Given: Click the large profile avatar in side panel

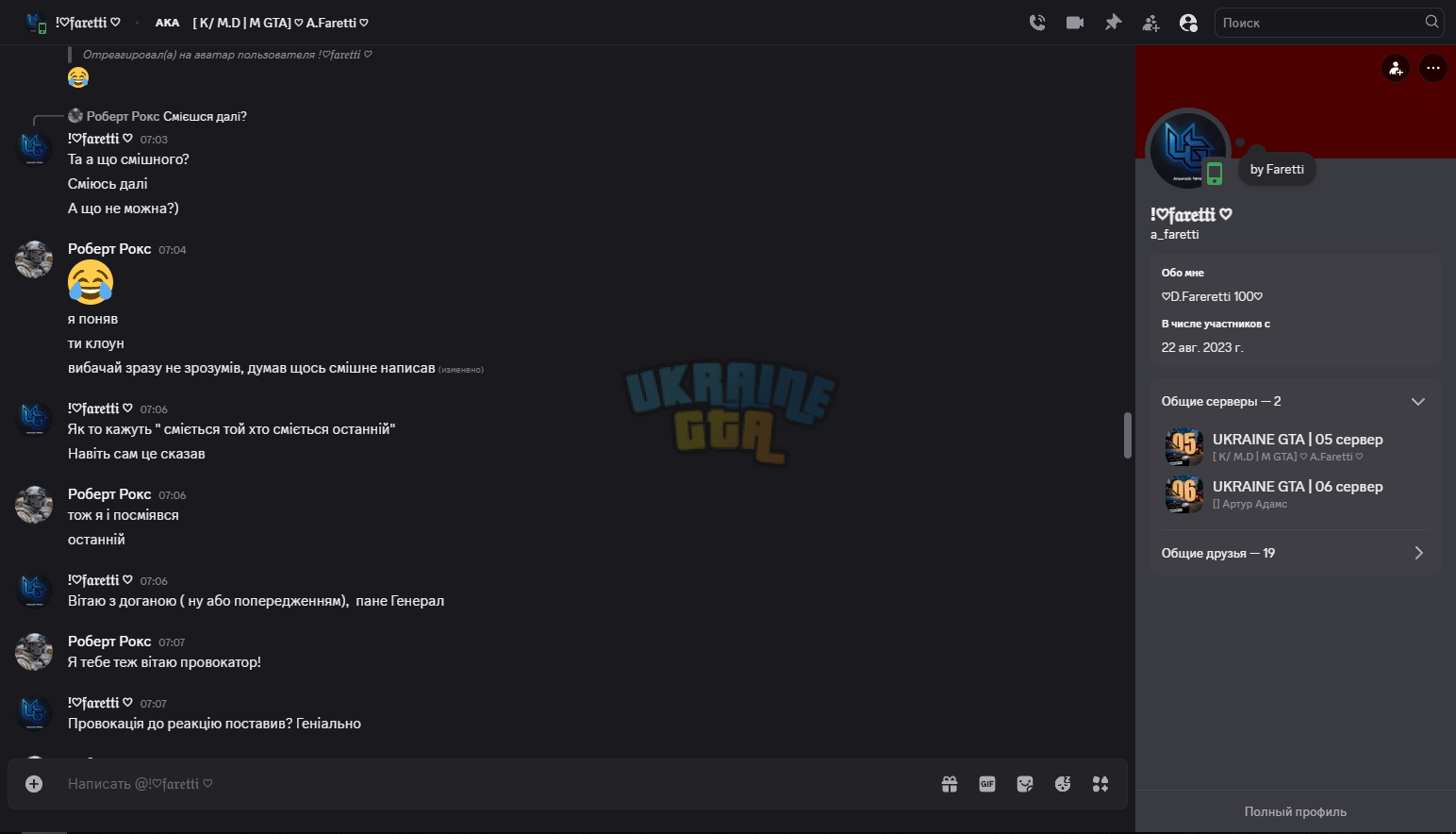Looking at the screenshot, I should (1187, 150).
